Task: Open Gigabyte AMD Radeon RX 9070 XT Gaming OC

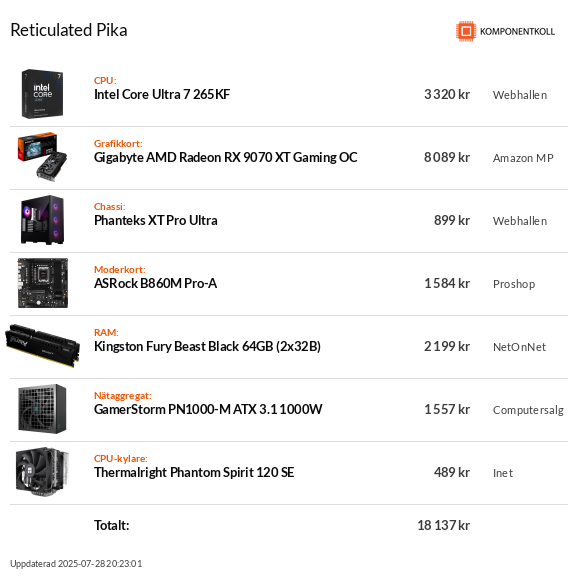Action: click(226, 157)
